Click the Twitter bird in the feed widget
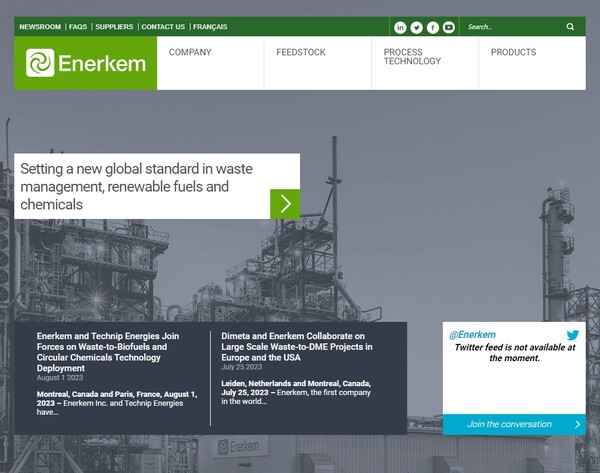Screen dimensions: 600x473 pos(572,335)
